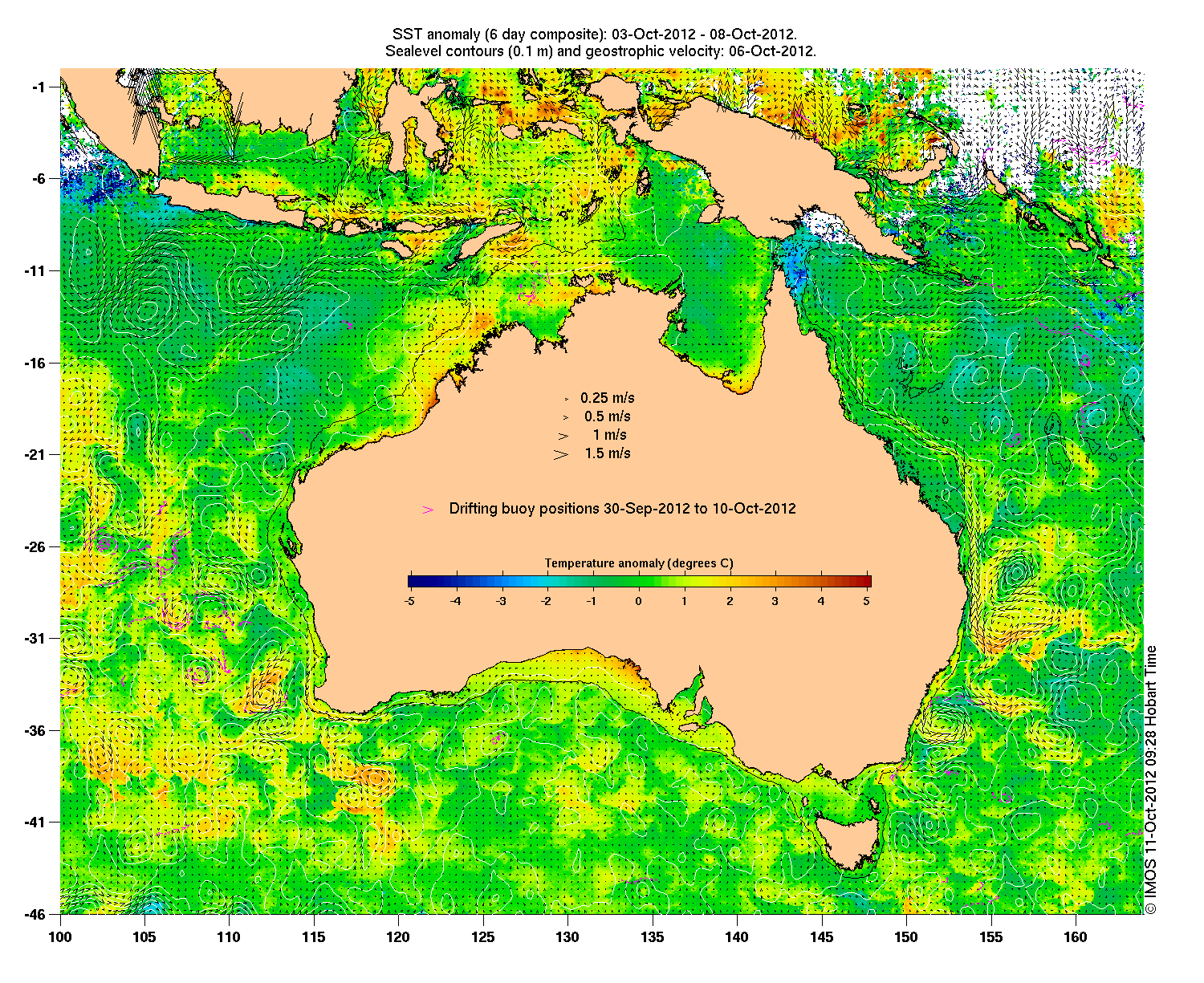The width and height of the screenshot is (1204, 983).
Task: Click the 0.25 m/s velocity legend label
Action: tap(608, 398)
